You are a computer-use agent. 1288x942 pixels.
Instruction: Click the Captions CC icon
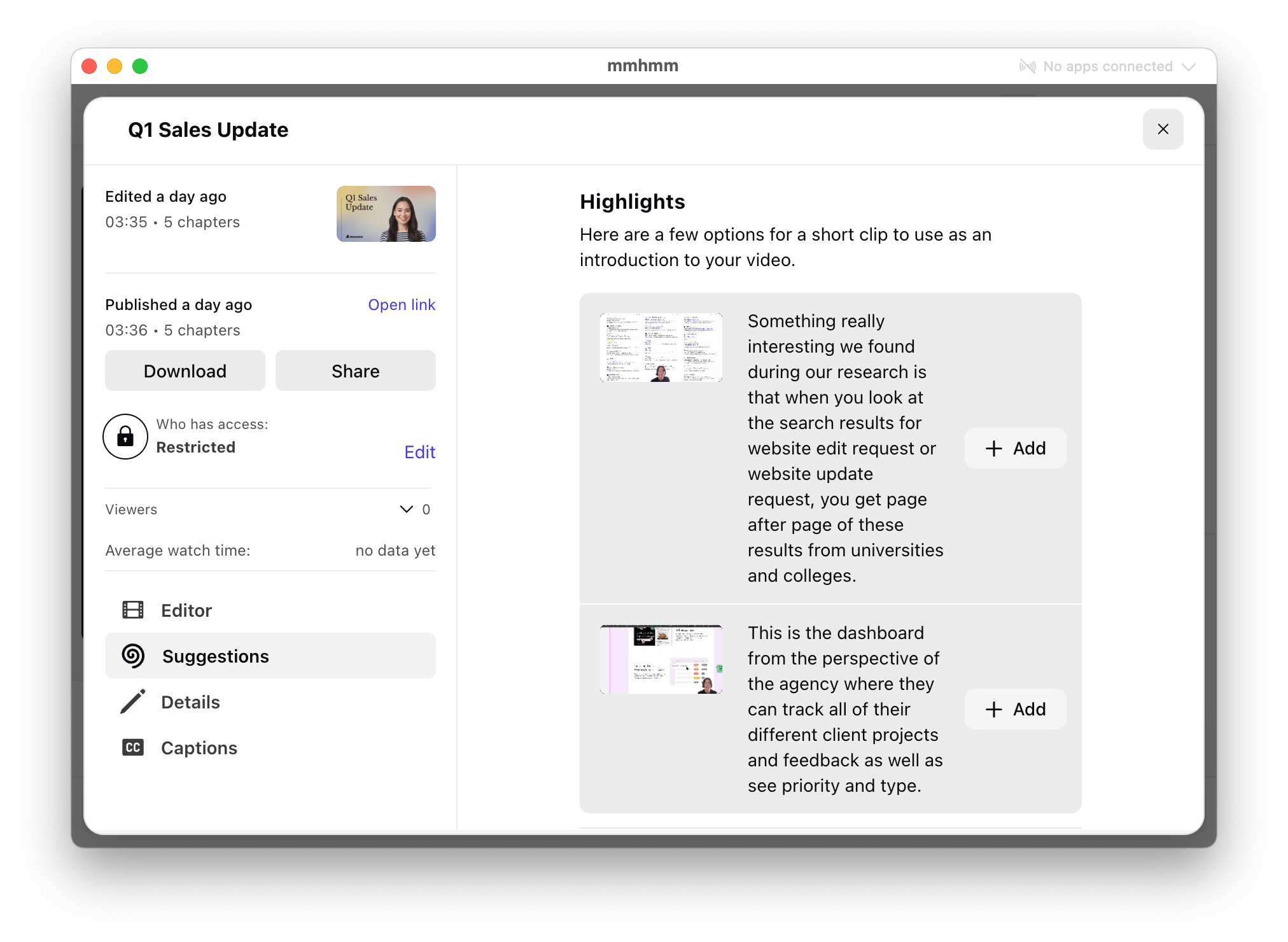pos(132,747)
